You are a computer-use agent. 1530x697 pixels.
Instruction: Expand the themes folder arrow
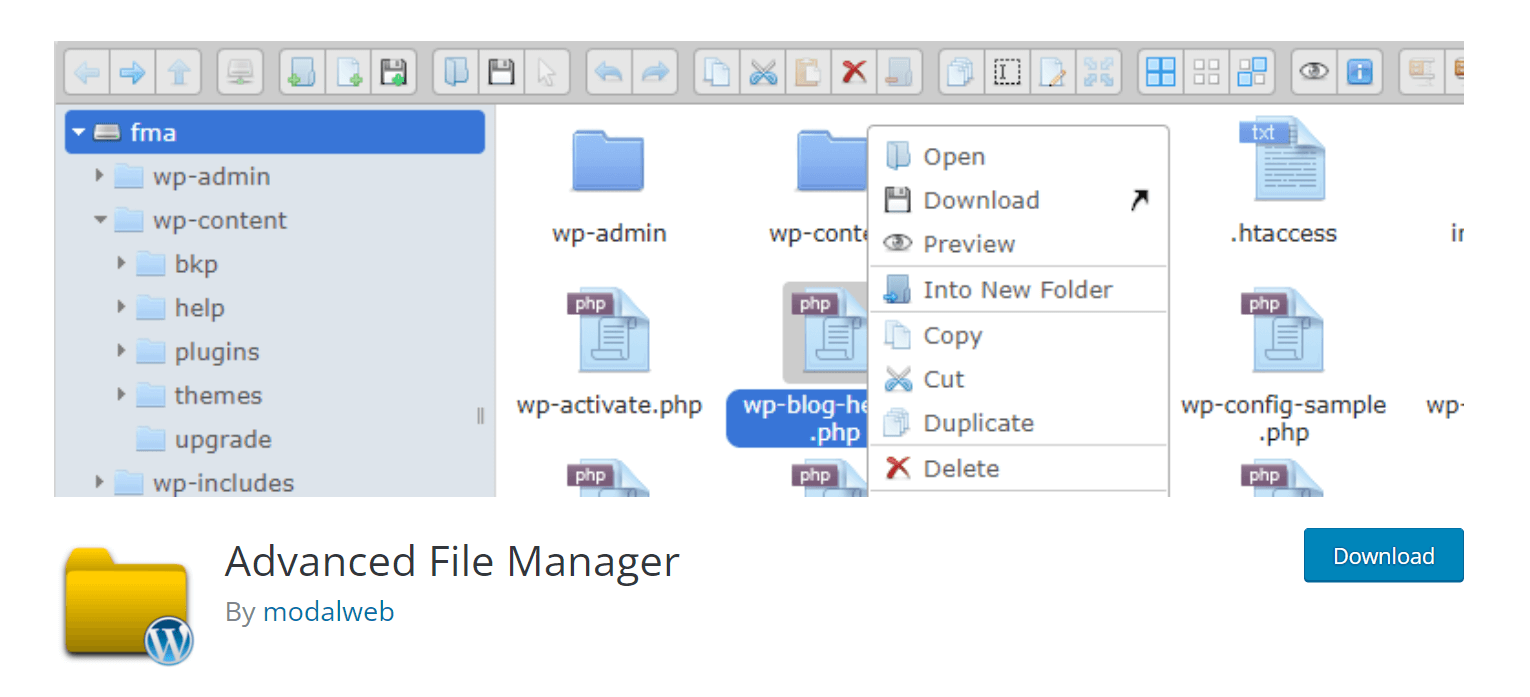point(121,395)
